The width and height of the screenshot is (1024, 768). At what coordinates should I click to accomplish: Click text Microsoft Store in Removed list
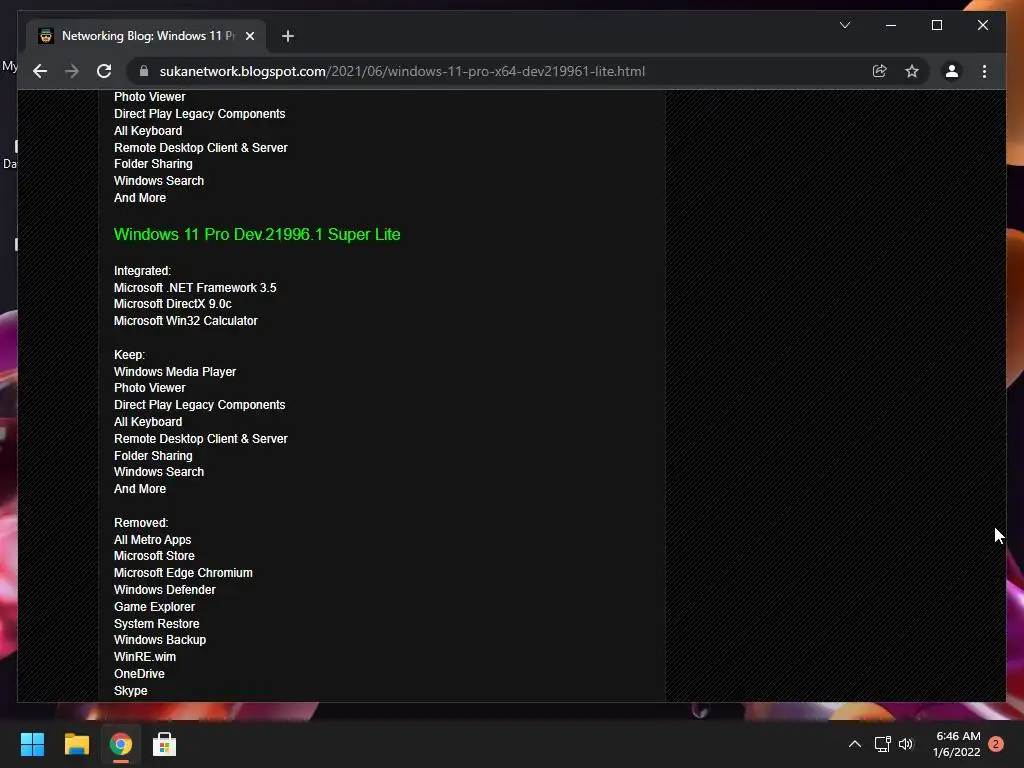(154, 556)
